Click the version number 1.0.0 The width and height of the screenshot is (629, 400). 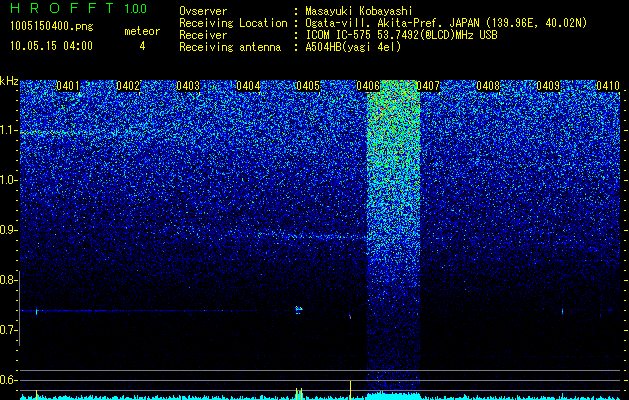click(136, 9)
